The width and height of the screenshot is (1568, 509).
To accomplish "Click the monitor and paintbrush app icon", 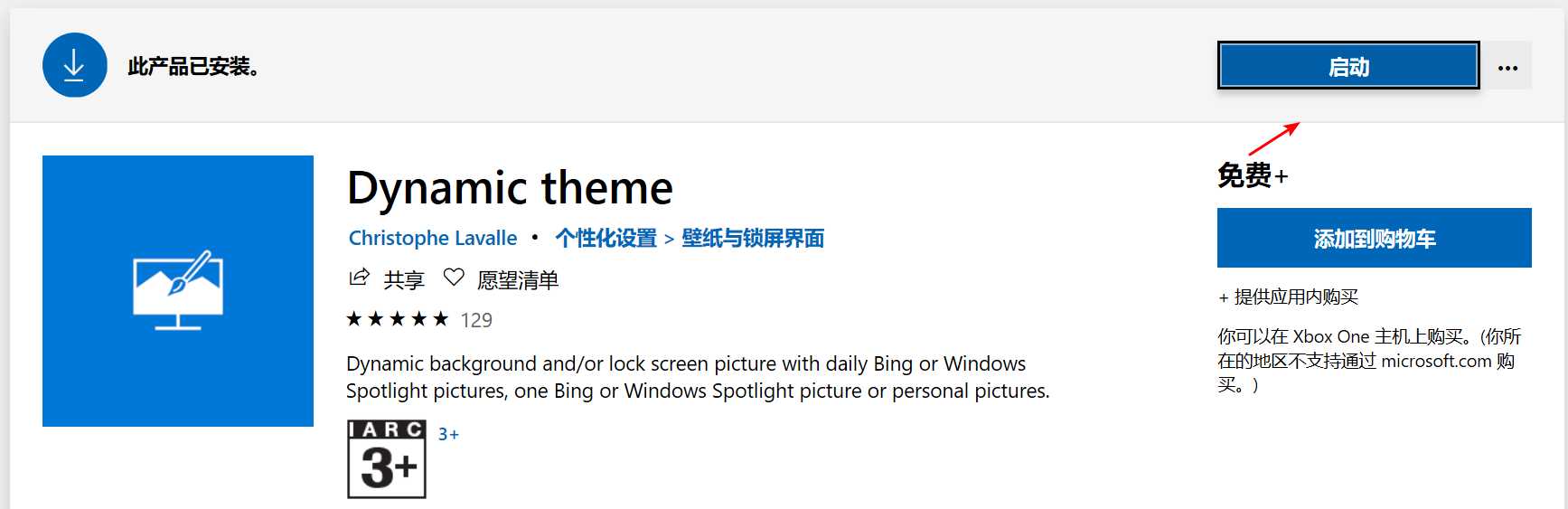I will pyautogui.click(x=178, y=290).
